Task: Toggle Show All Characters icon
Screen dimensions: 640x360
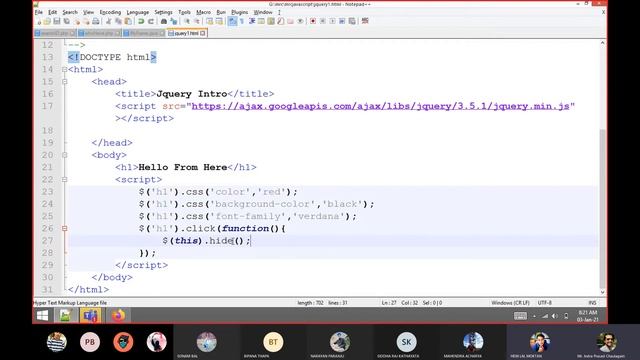Action: (x=242, y=21)
